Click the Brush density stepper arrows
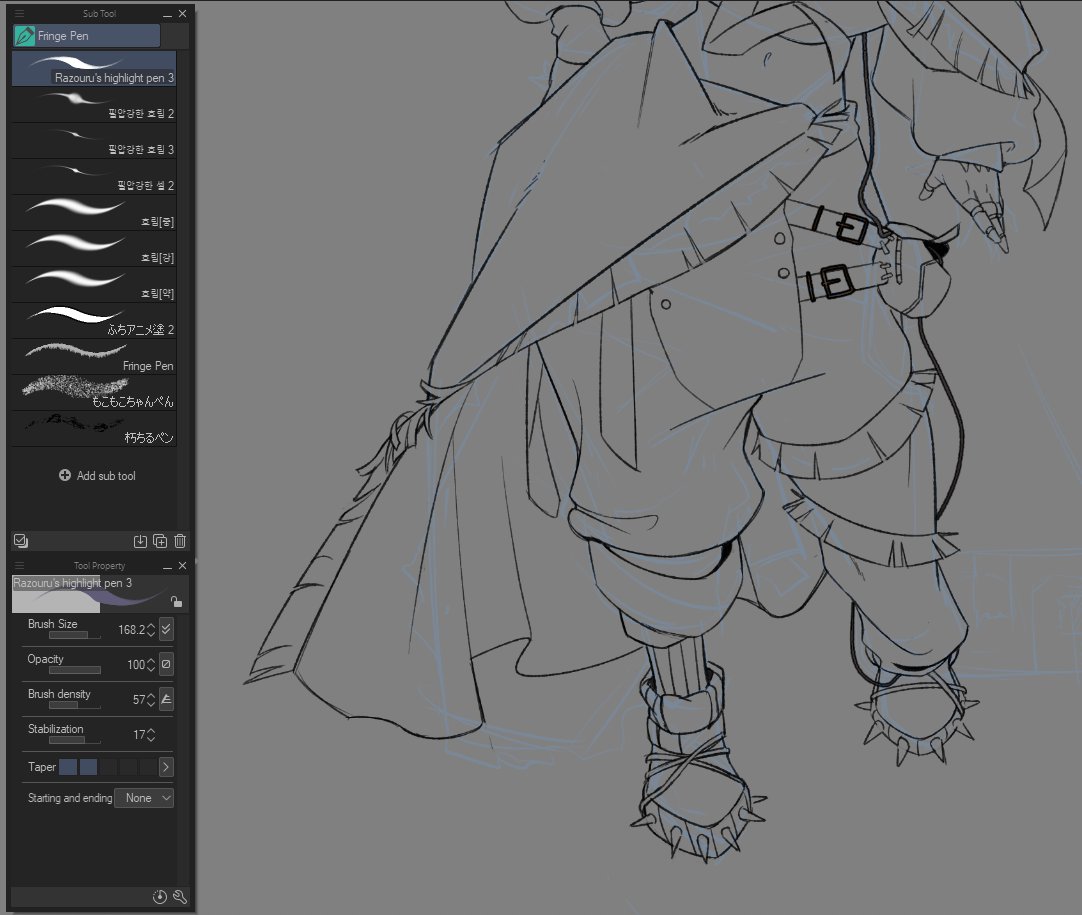 [x=151, y=700]
